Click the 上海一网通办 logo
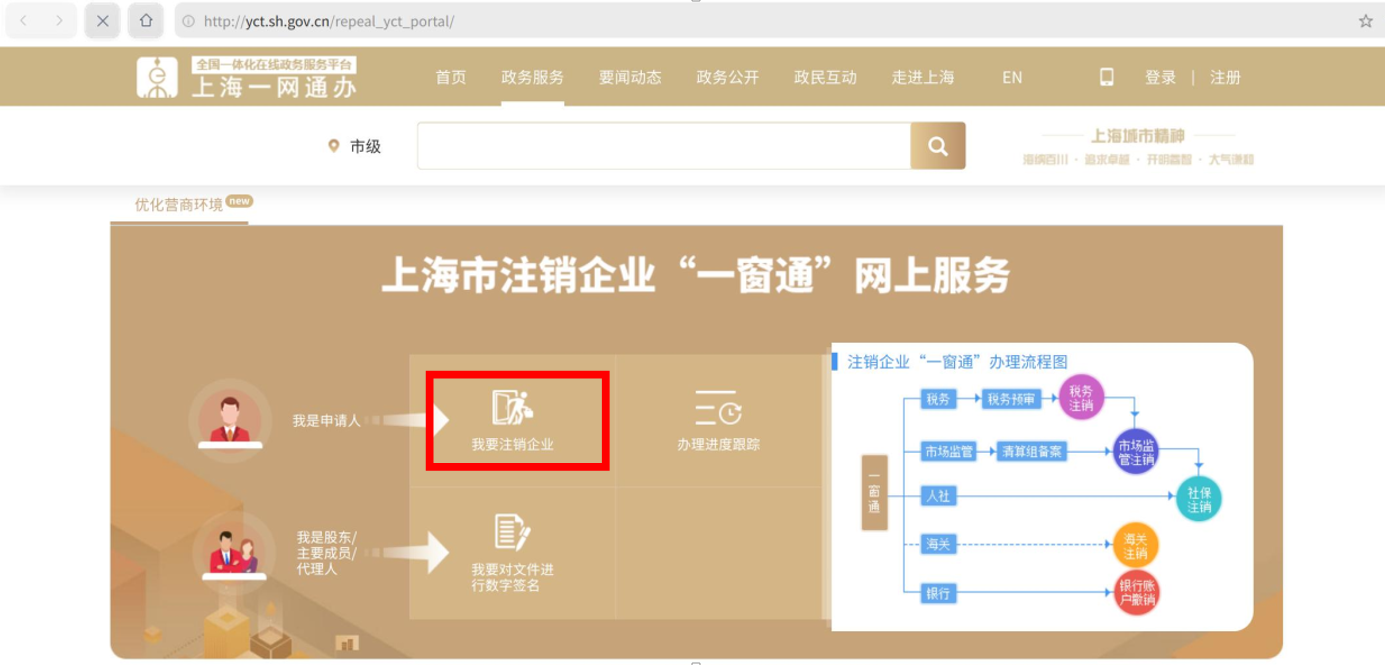This screenshot has height=665, width=1385. tap(247, 77)
